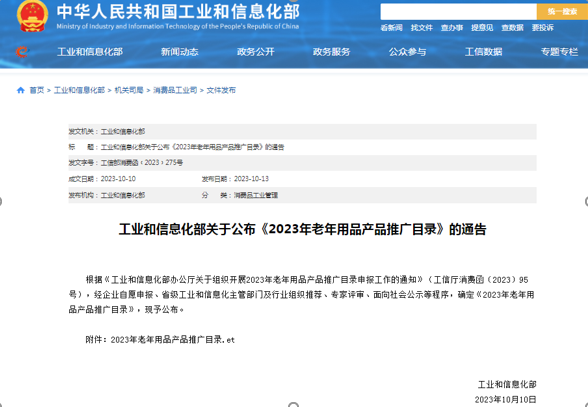Open the 工信数据 menu

[483, 52]
